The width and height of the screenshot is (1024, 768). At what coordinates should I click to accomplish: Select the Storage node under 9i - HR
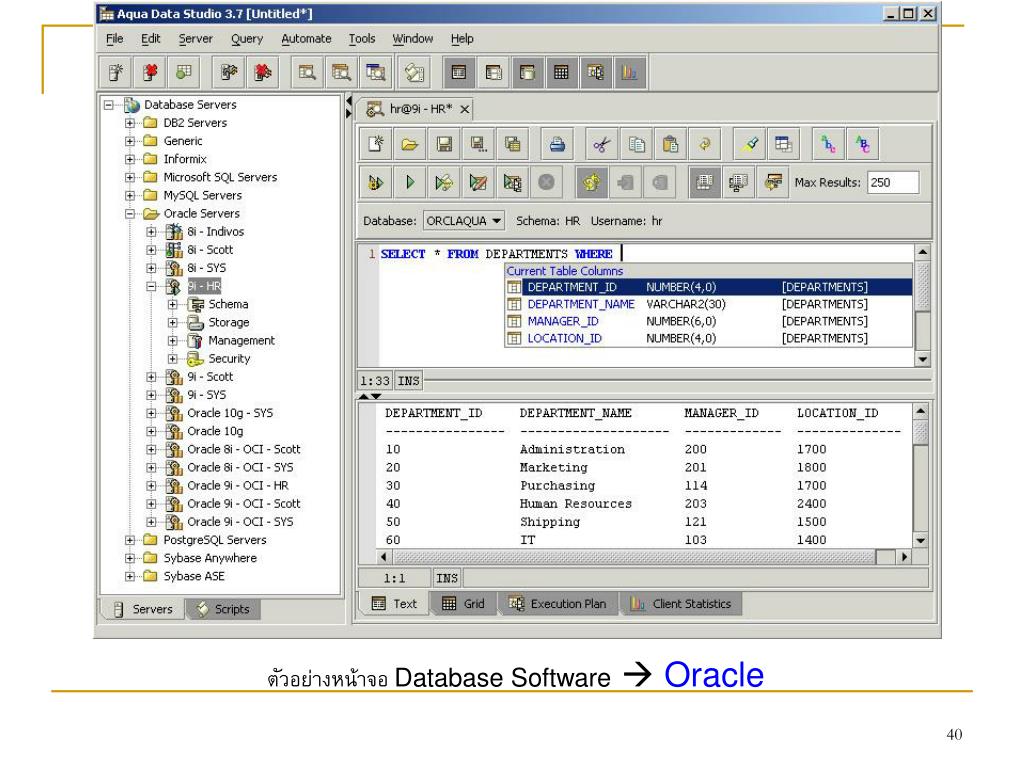pyautogui.click(x=229, y=323)
